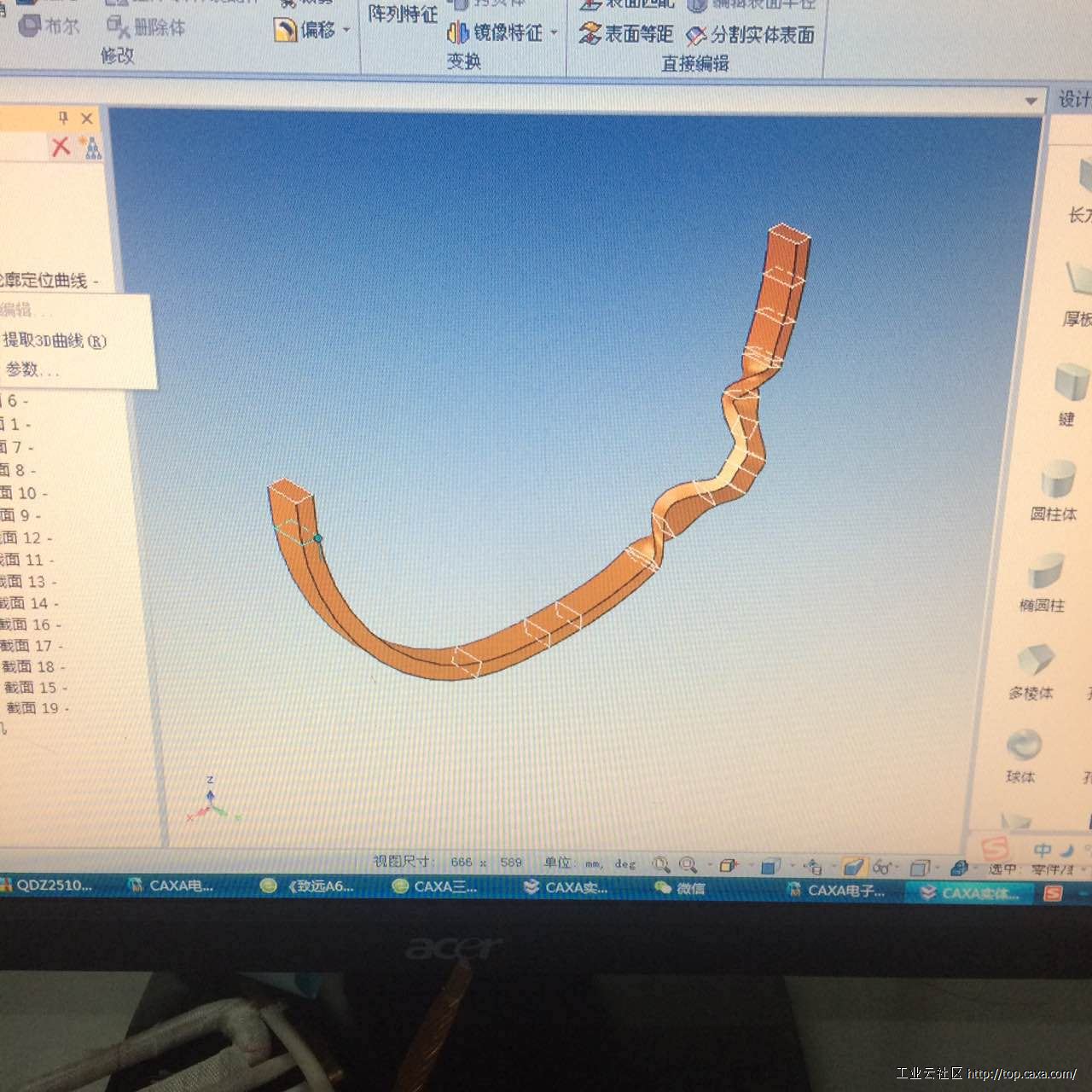Screen dimensions: 1092x1092
Task: Click the 阵列特征 (pattern feature) button
Action: (x=403, y=15)
